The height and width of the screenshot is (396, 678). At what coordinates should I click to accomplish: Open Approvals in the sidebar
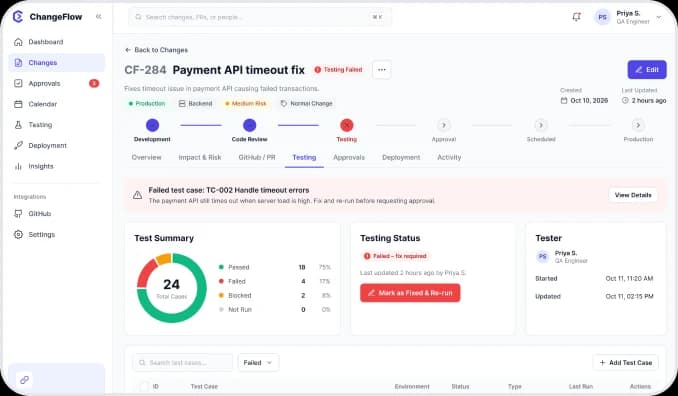pyautogui.click(x=56, y=83)
